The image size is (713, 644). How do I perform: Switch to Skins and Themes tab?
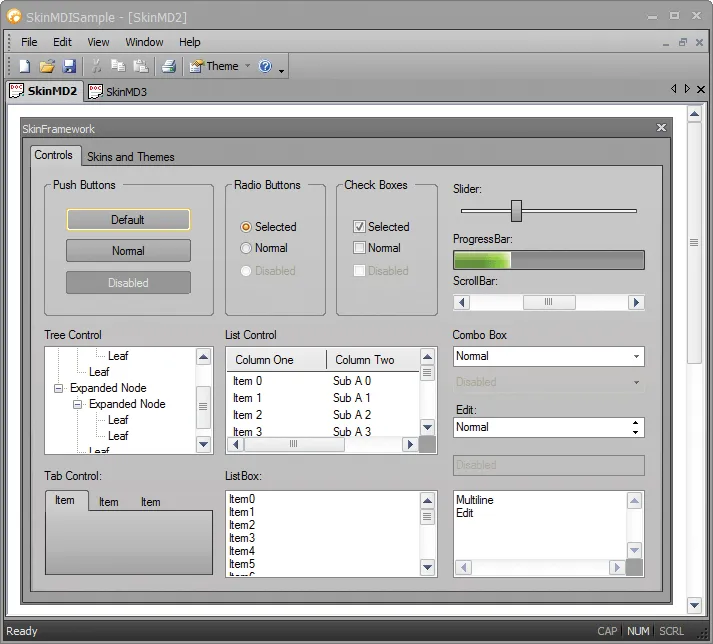[131, 157]
